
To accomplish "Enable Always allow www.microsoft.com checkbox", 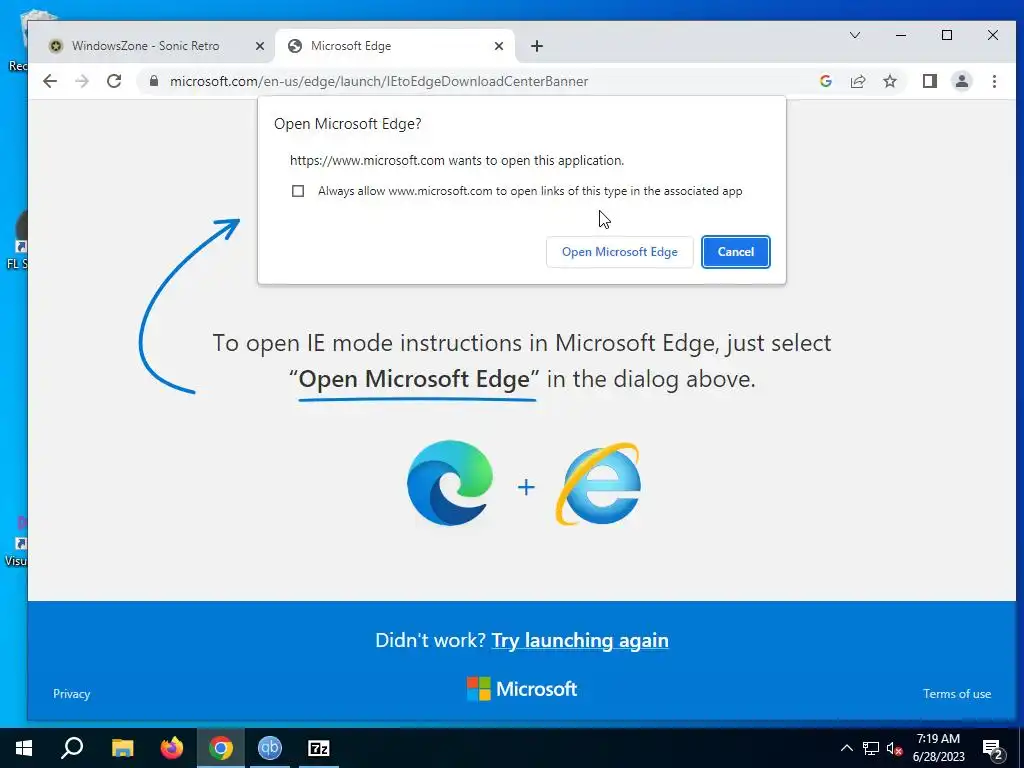I will tap(298, 191).
